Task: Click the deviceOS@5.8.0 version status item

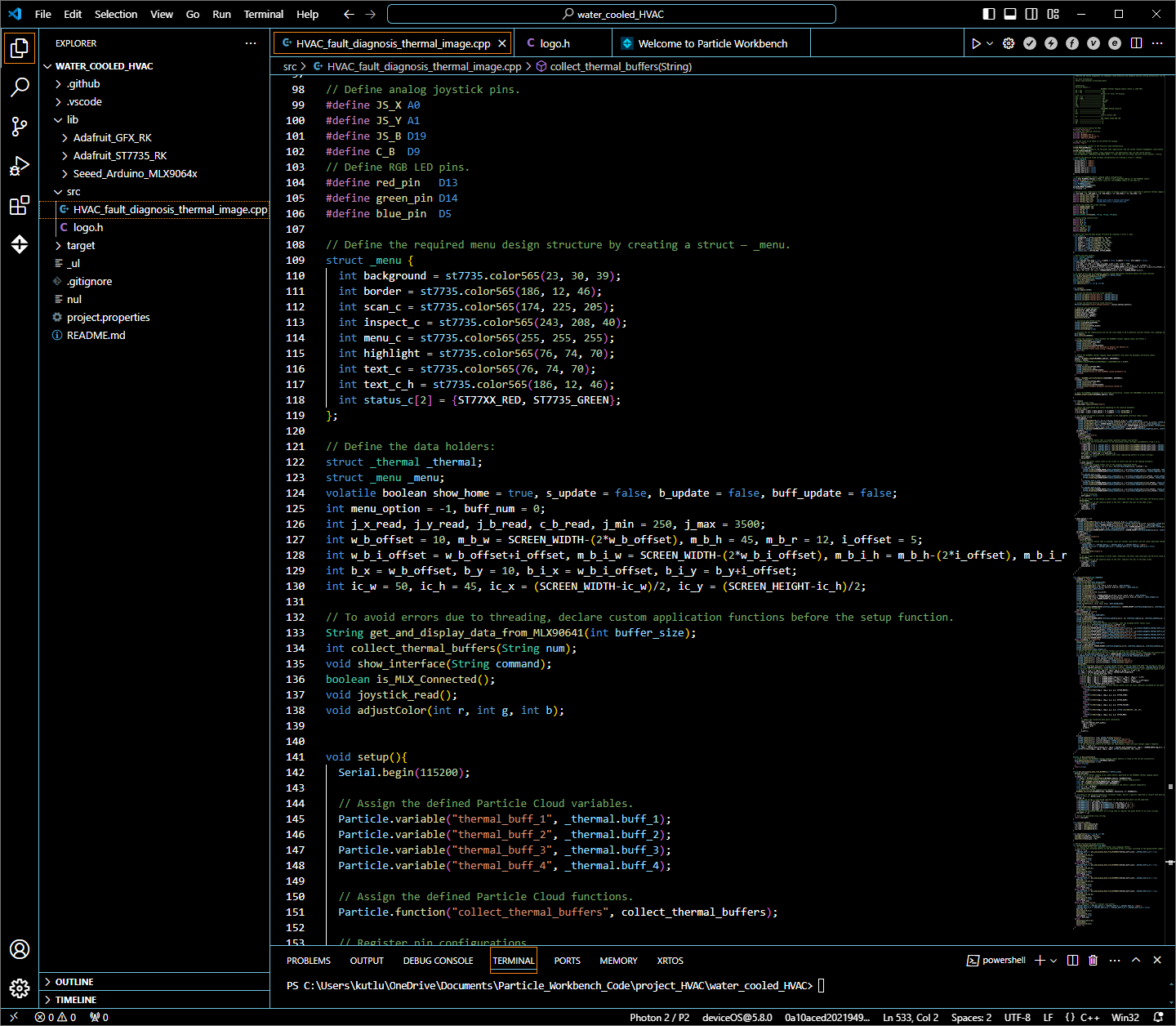Action: click(737, 1017)
